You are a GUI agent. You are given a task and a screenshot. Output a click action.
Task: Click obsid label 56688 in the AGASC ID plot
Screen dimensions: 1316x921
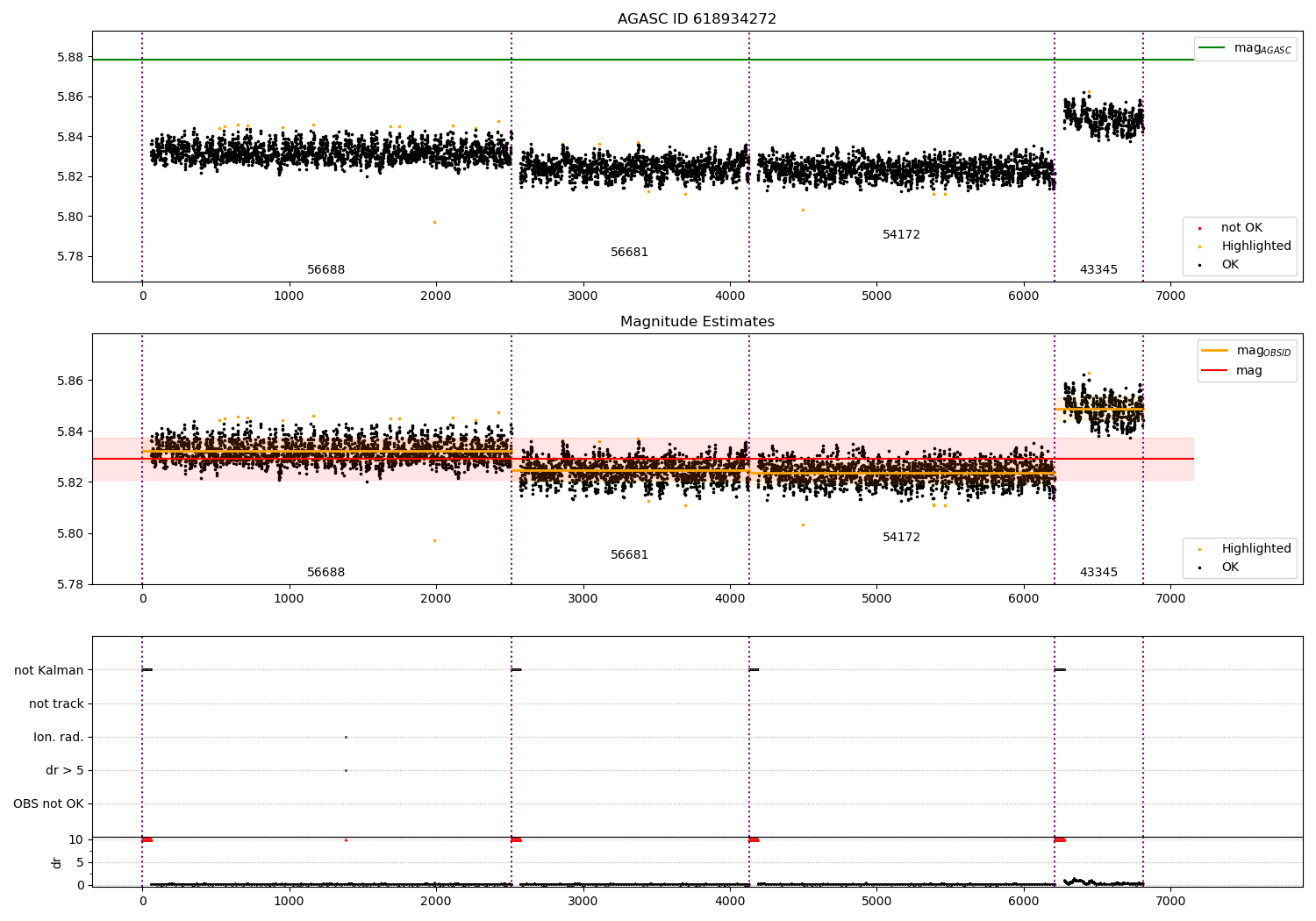pos(325,270)
